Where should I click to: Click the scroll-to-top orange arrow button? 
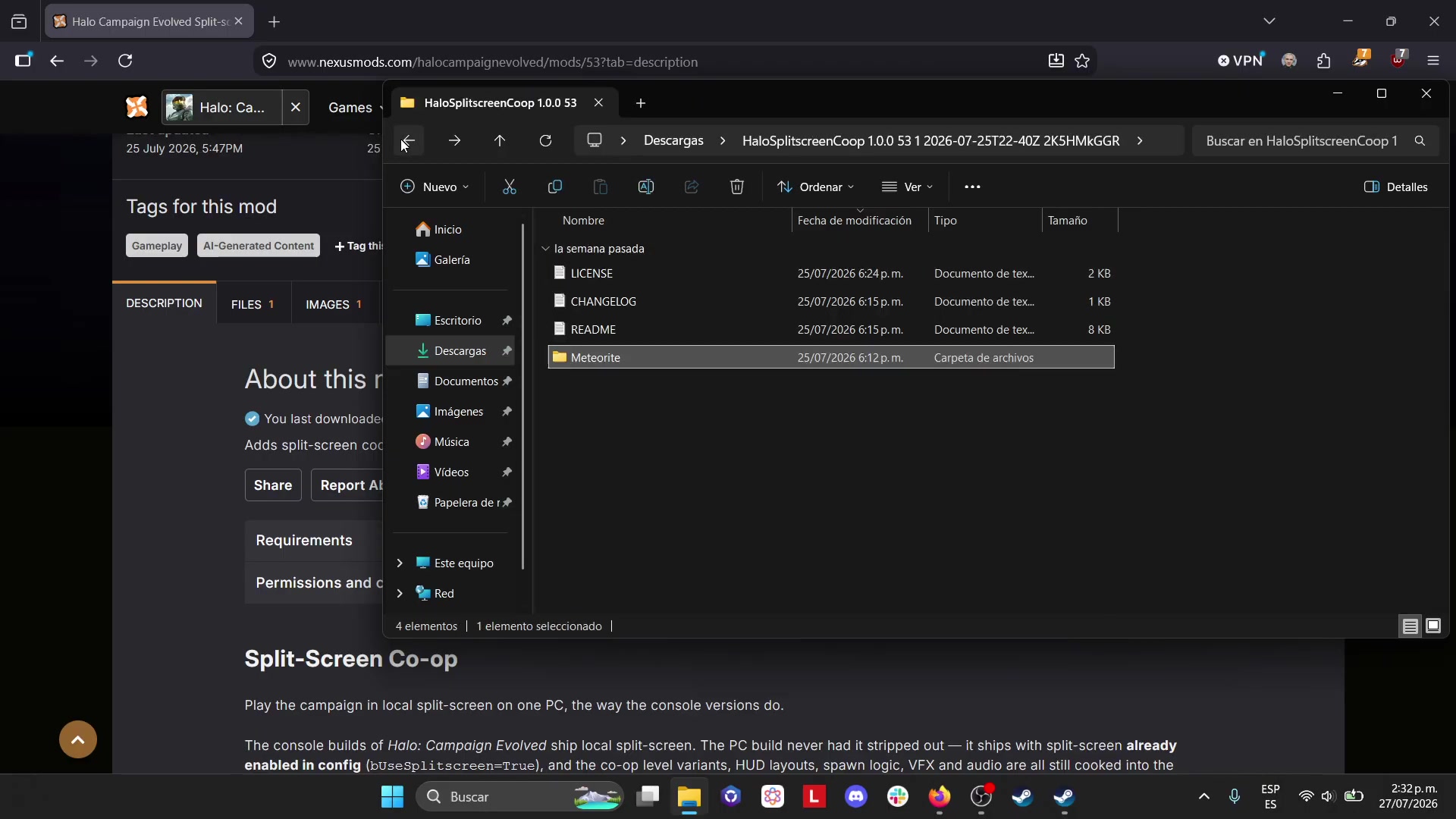[78, 739]
